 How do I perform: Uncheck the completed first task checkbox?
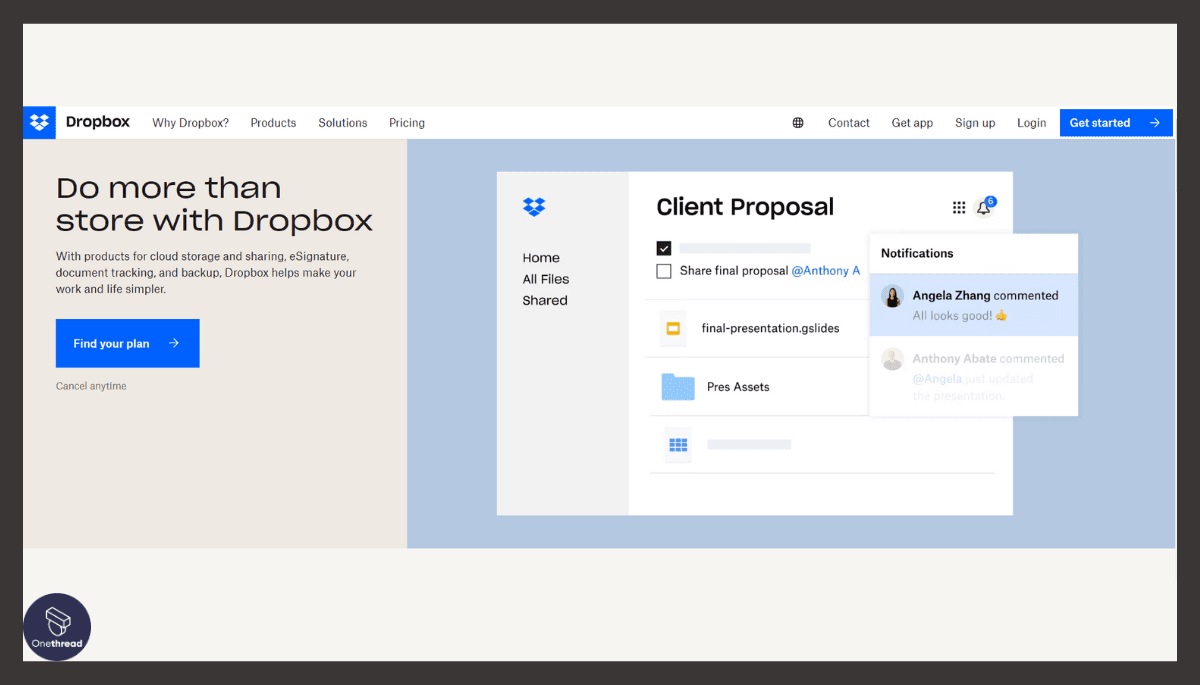pos(664,248)
